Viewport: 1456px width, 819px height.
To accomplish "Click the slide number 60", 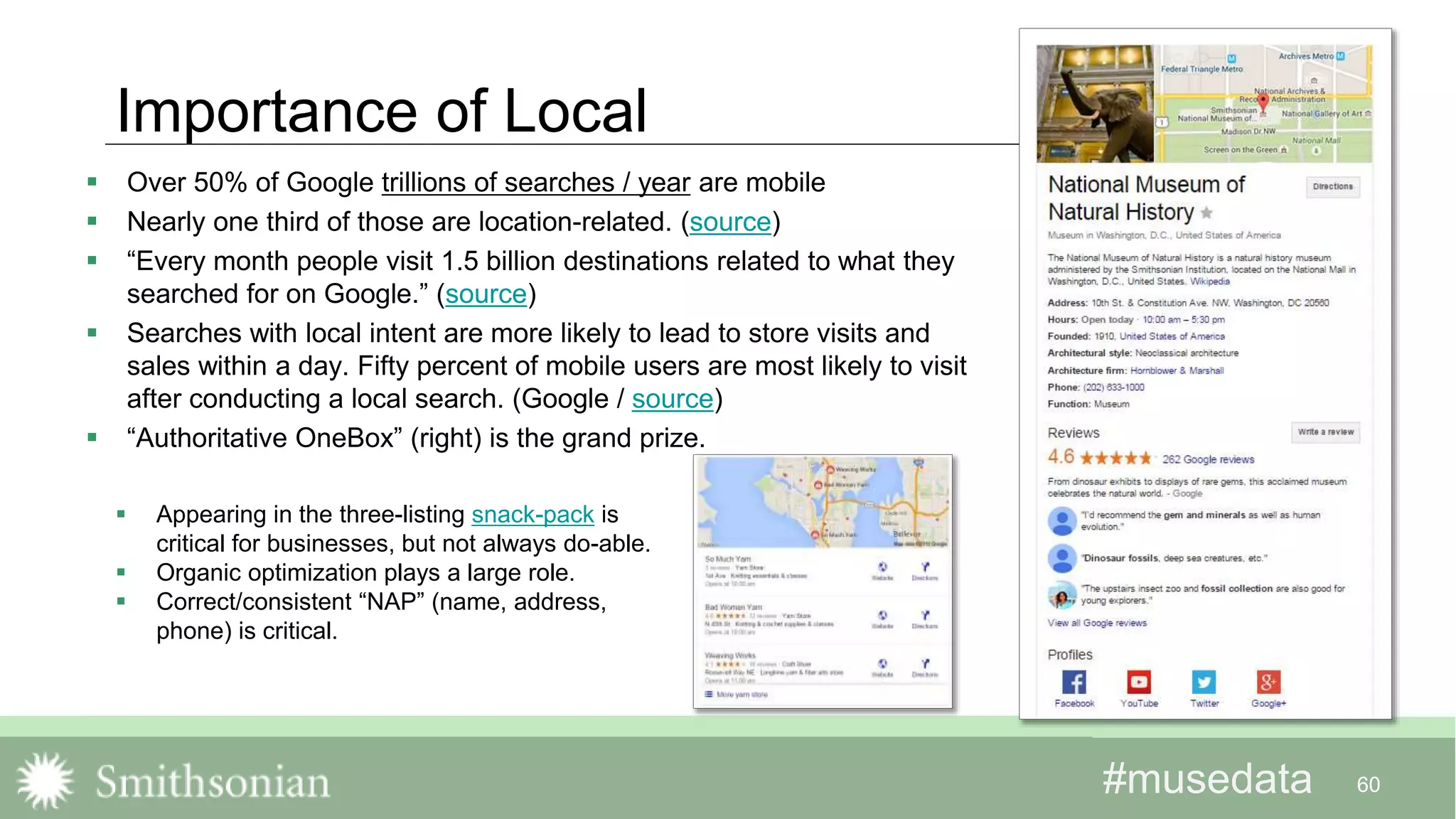I will point(1369,784).
